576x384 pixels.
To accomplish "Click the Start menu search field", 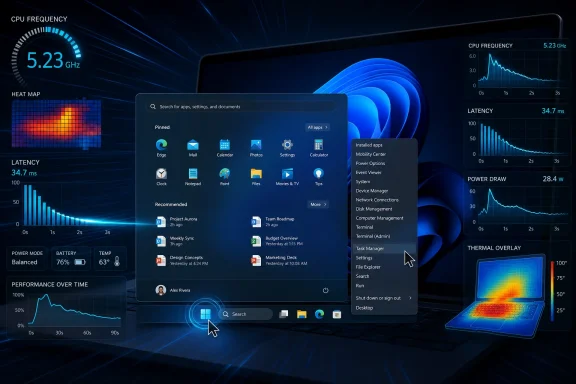I will tap(241, 107).
